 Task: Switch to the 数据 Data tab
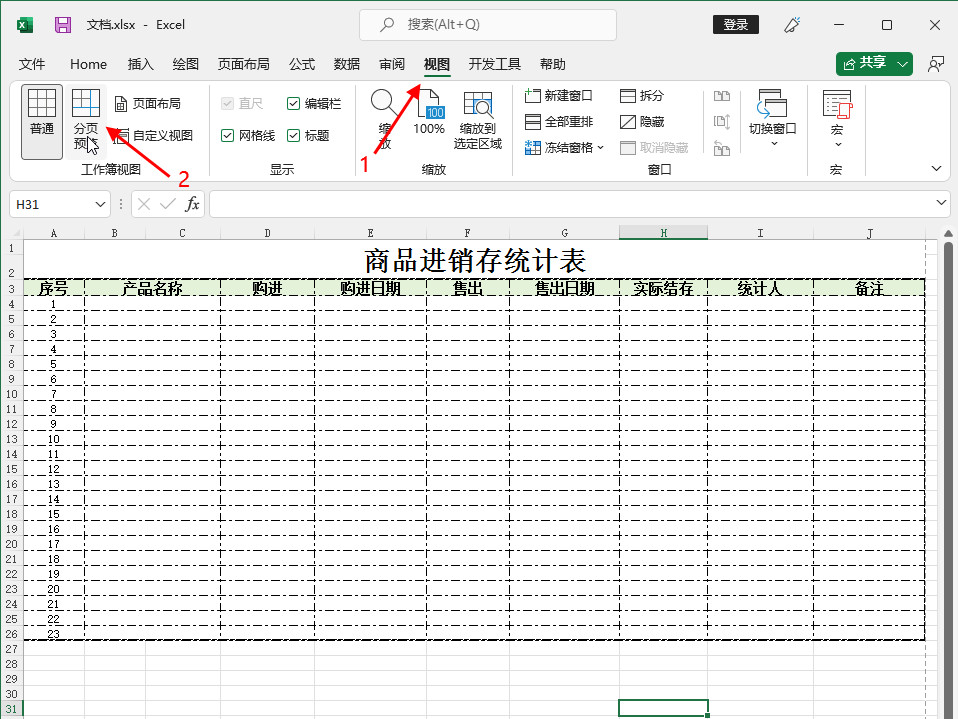[346, 64]
